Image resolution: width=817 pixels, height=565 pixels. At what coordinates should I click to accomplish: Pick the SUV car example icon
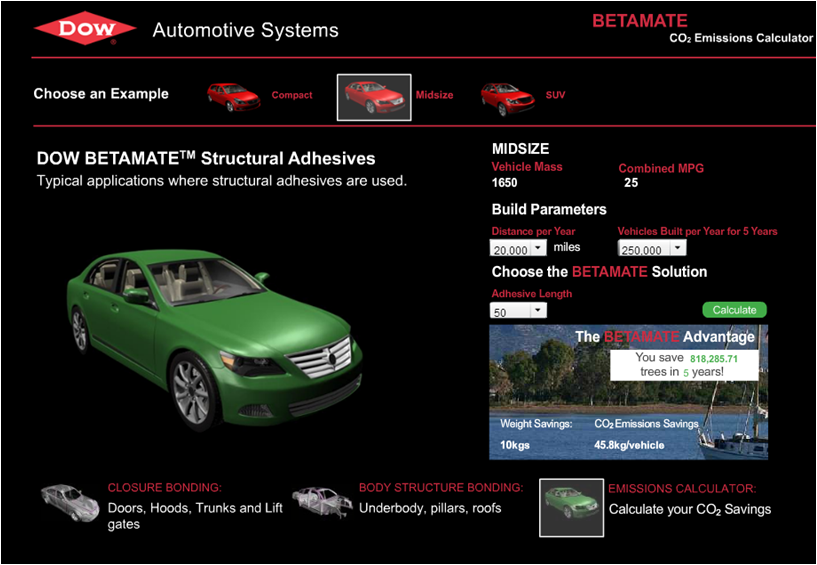[x=508, y=96]
